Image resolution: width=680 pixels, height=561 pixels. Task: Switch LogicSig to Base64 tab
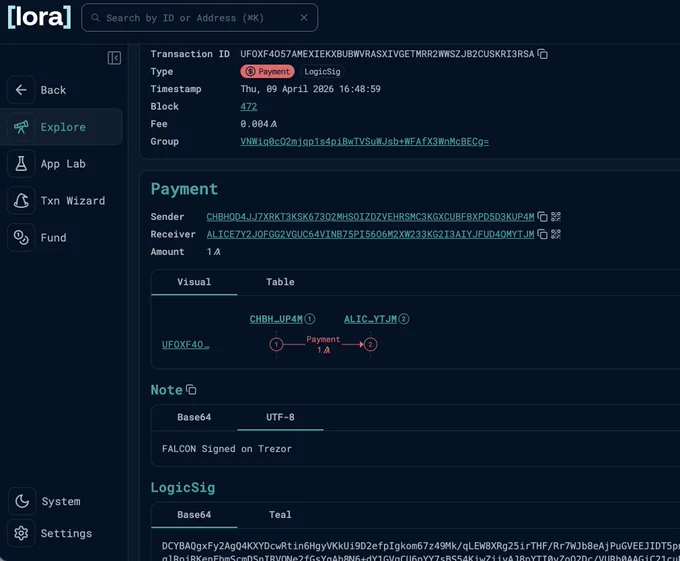[194, 515]
